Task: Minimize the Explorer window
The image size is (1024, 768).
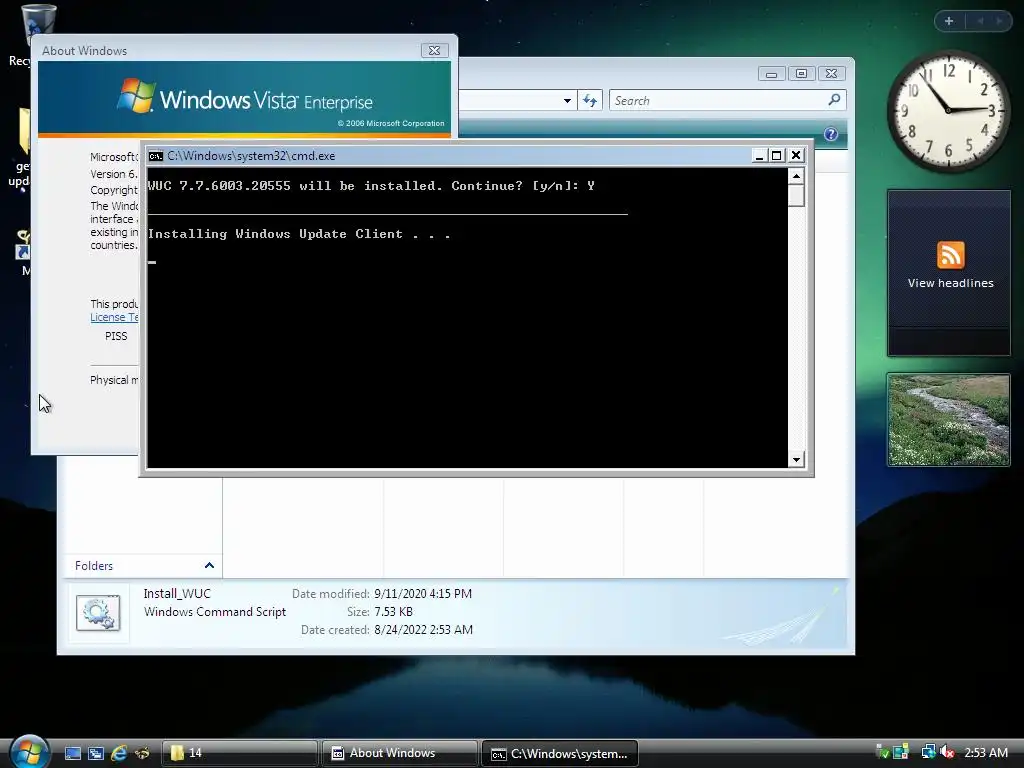Action: tap(771, 74)
